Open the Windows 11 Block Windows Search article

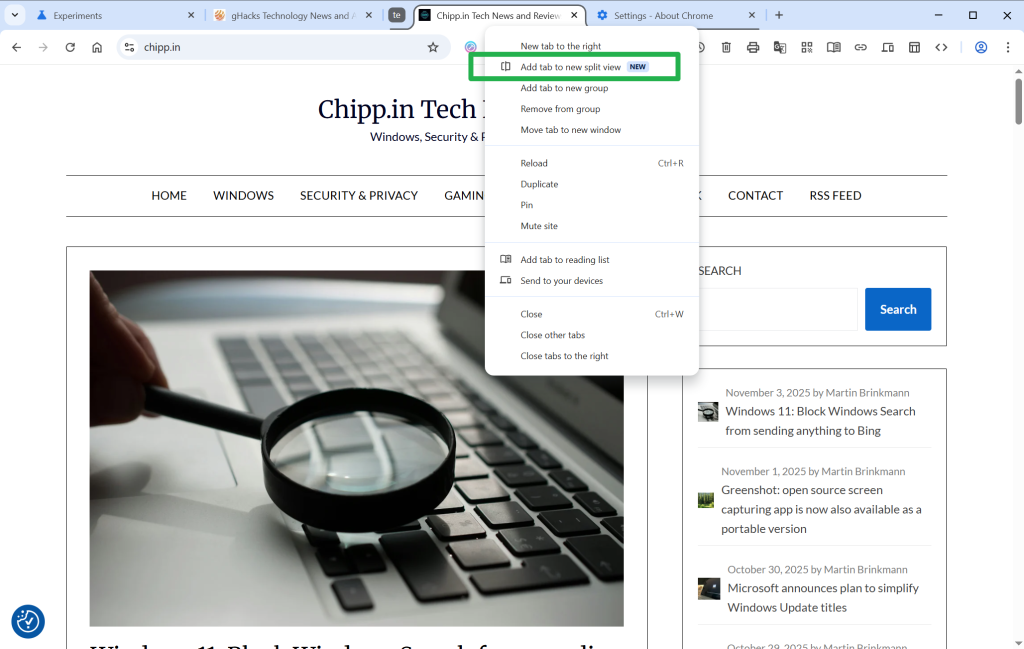click(x=820, y=420)
